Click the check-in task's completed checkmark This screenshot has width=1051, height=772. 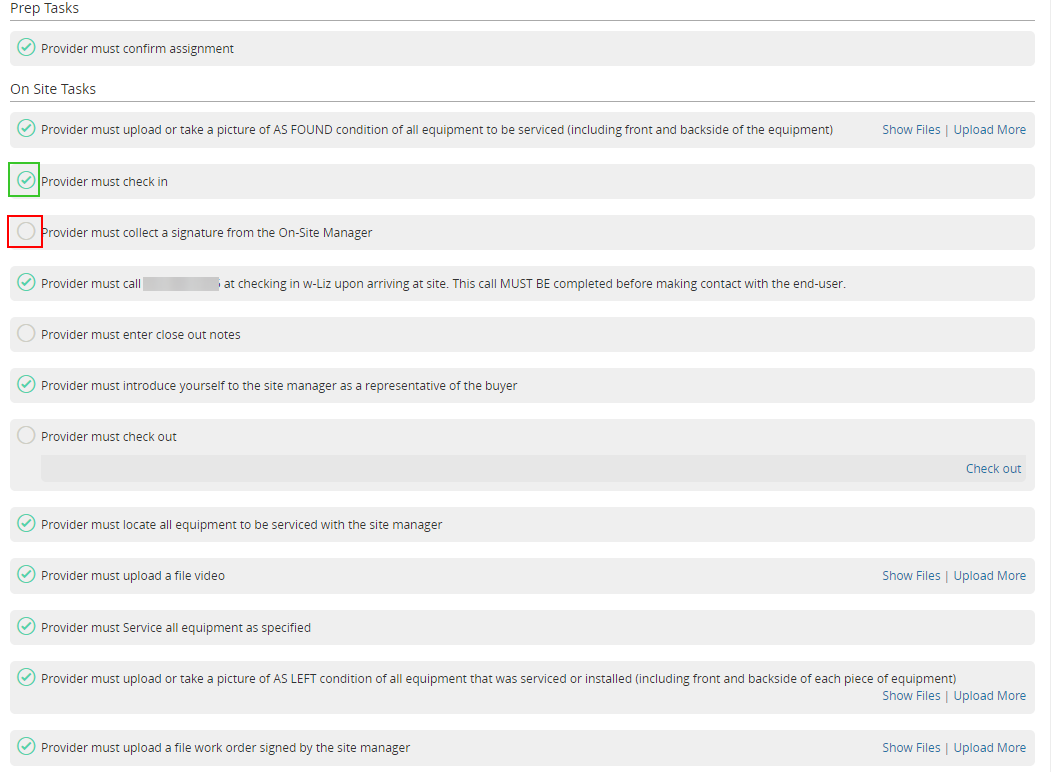25,181
